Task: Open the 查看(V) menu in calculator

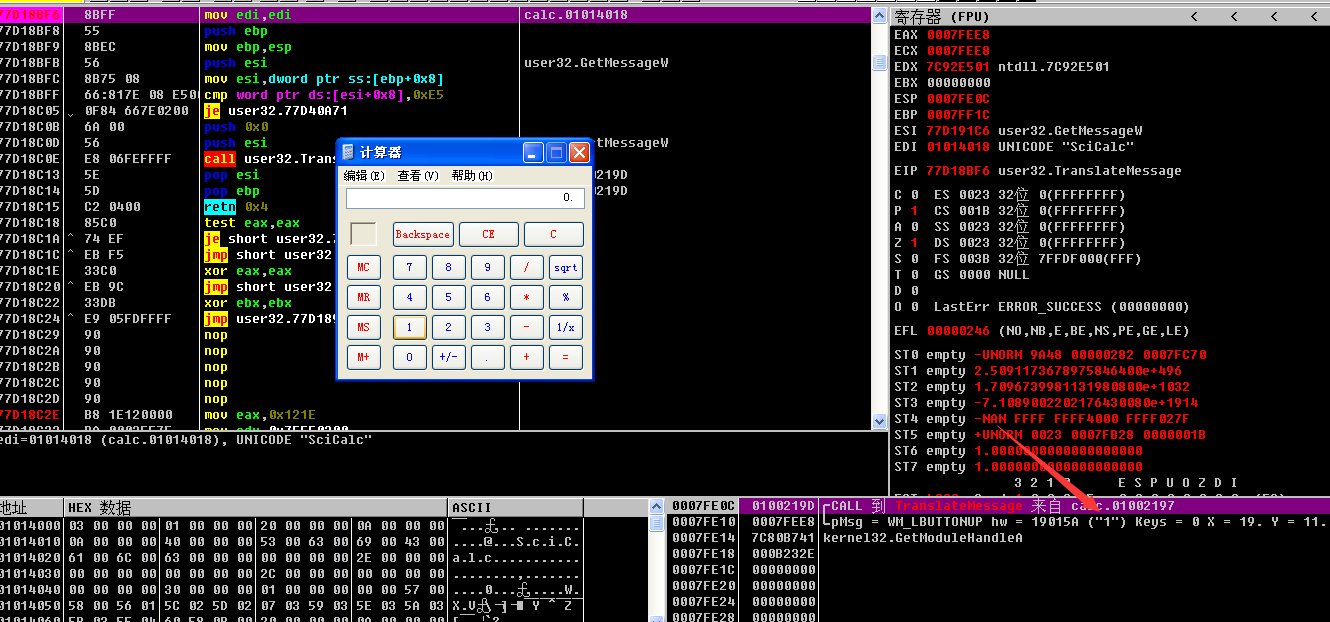Action: coord(418,176)
